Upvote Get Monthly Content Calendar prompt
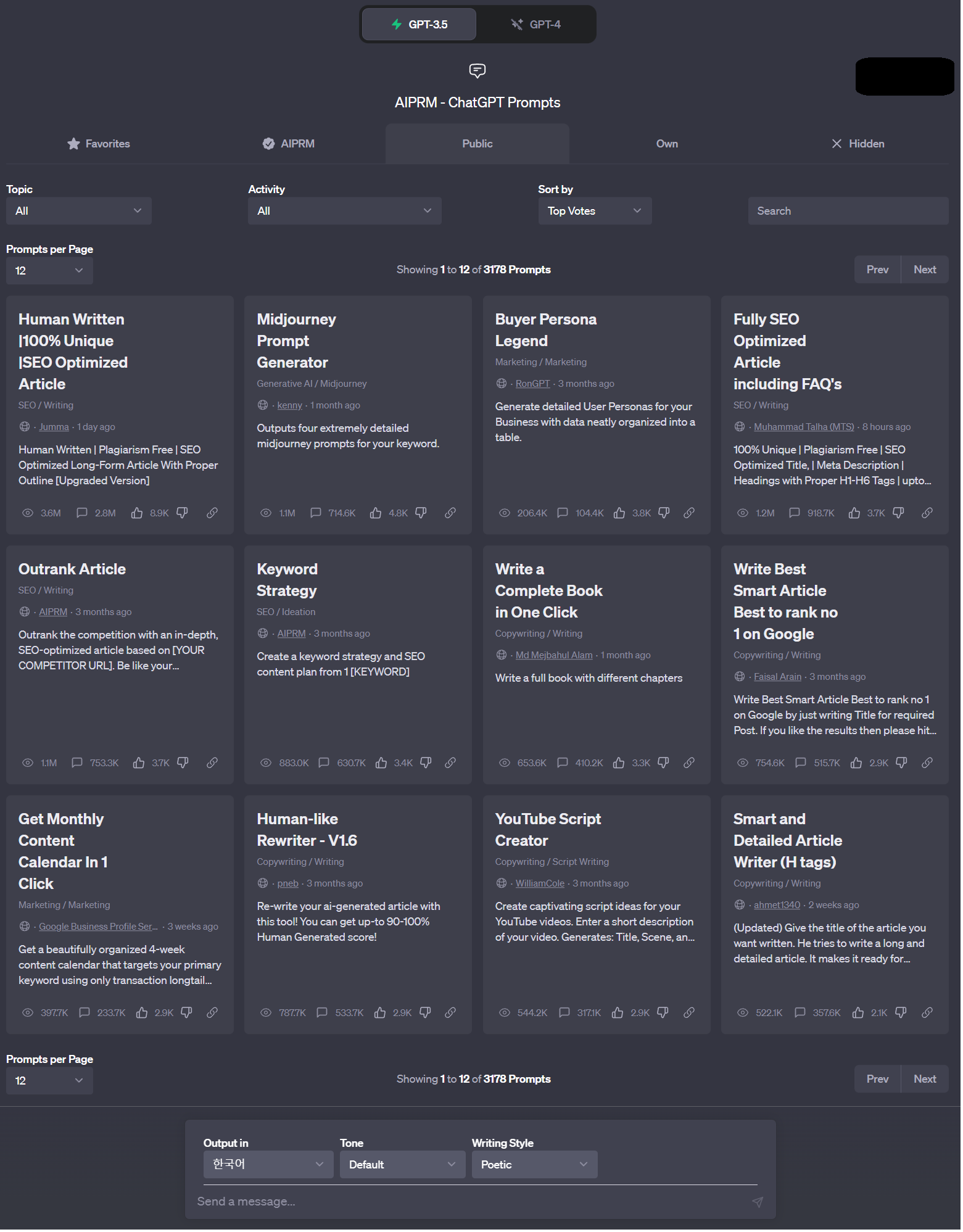Image resolution: width=963 pixels, height=1232 pixels. 142,1014
